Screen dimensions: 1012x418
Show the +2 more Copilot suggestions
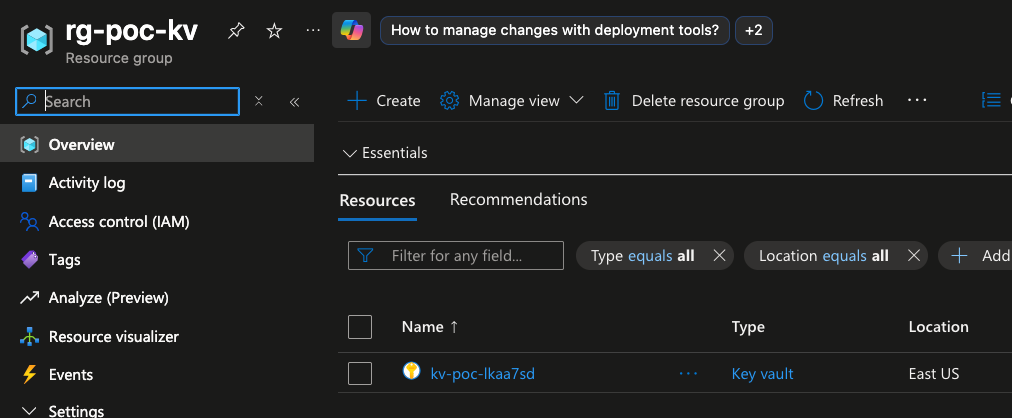pos(754,30)
